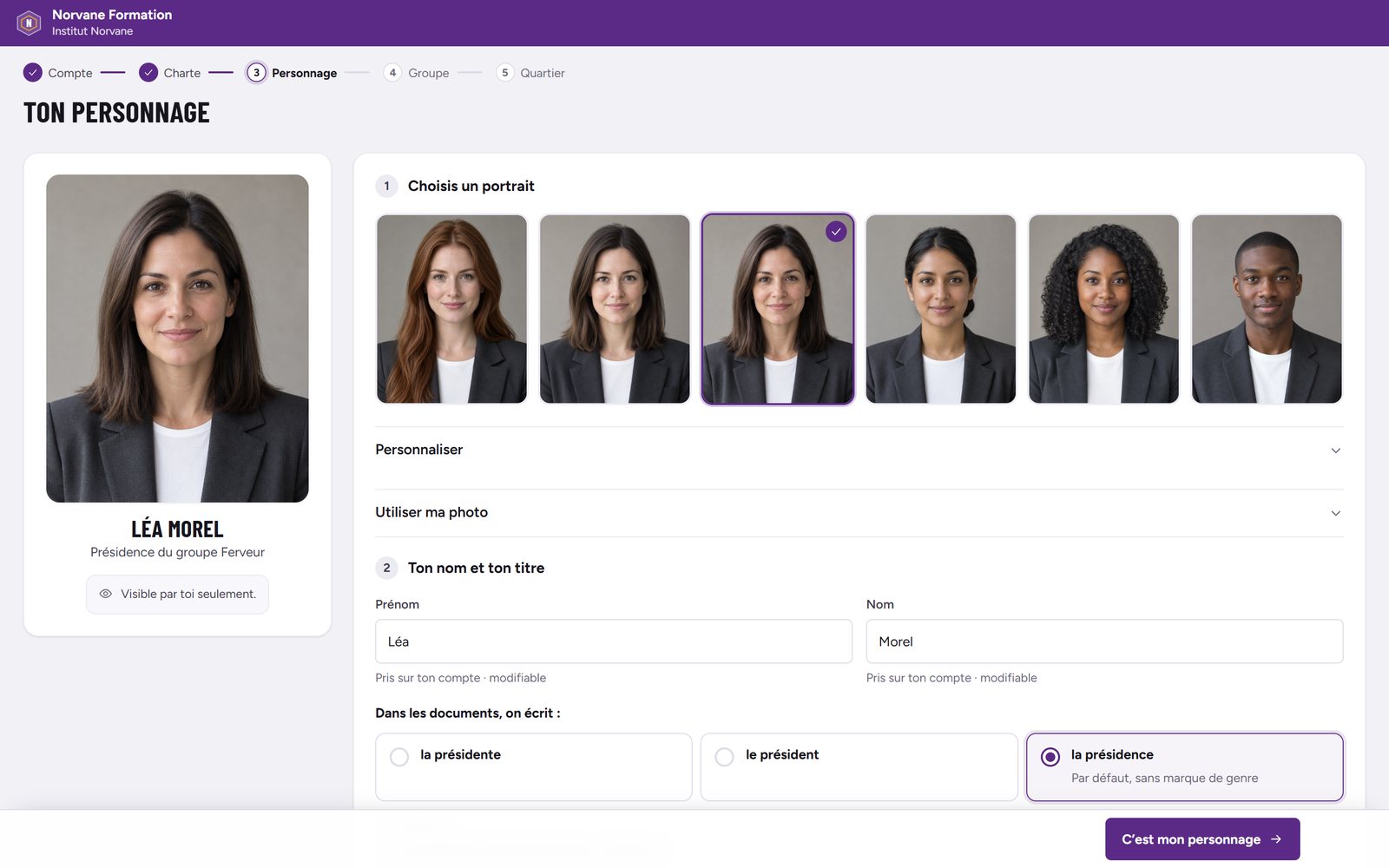The height and width of the screenshot is (868, 1389).
Task: Select the 'la présidente' radio option
Action: click(534, 767)
